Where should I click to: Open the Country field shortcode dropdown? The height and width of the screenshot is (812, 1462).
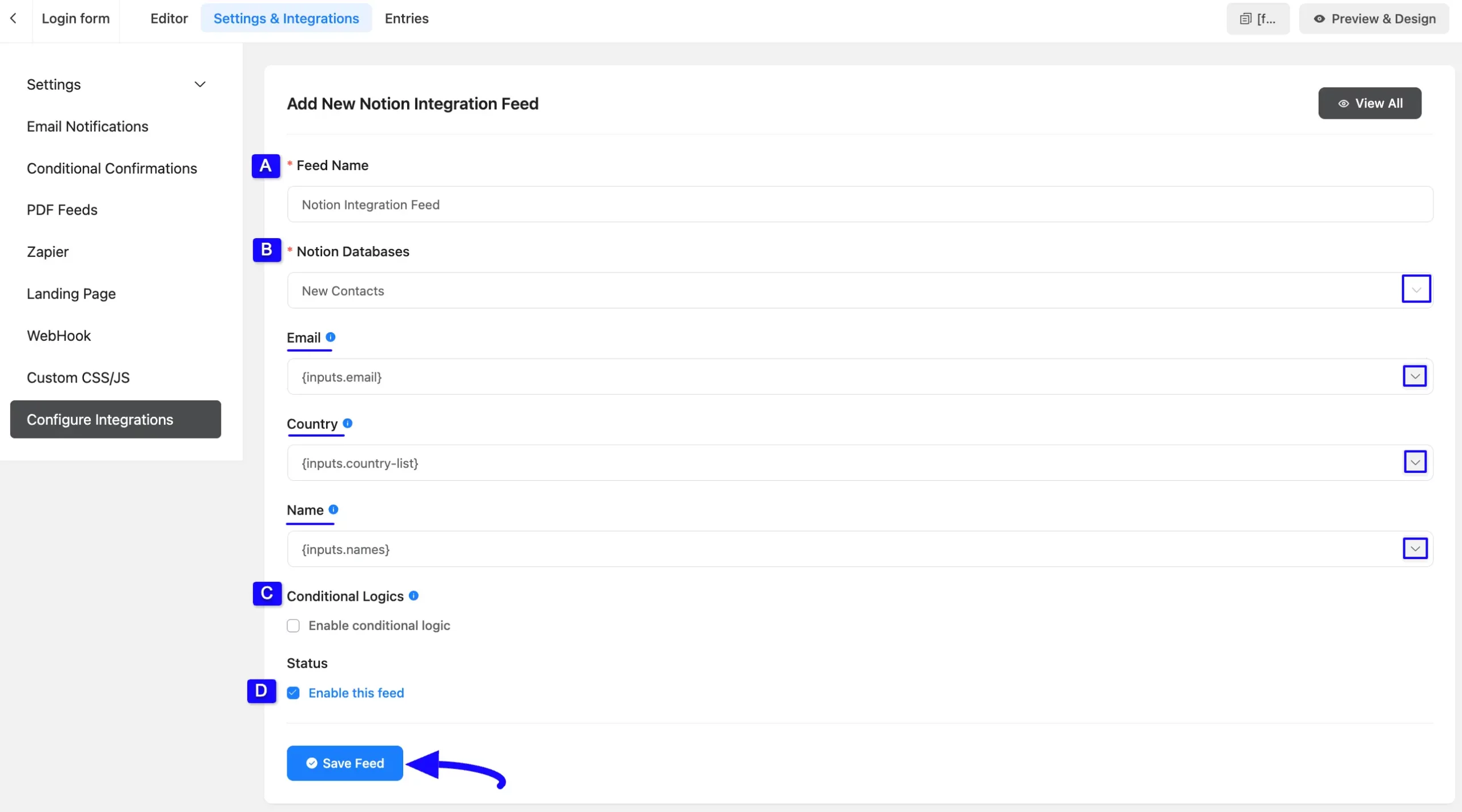pos(1415,462)
